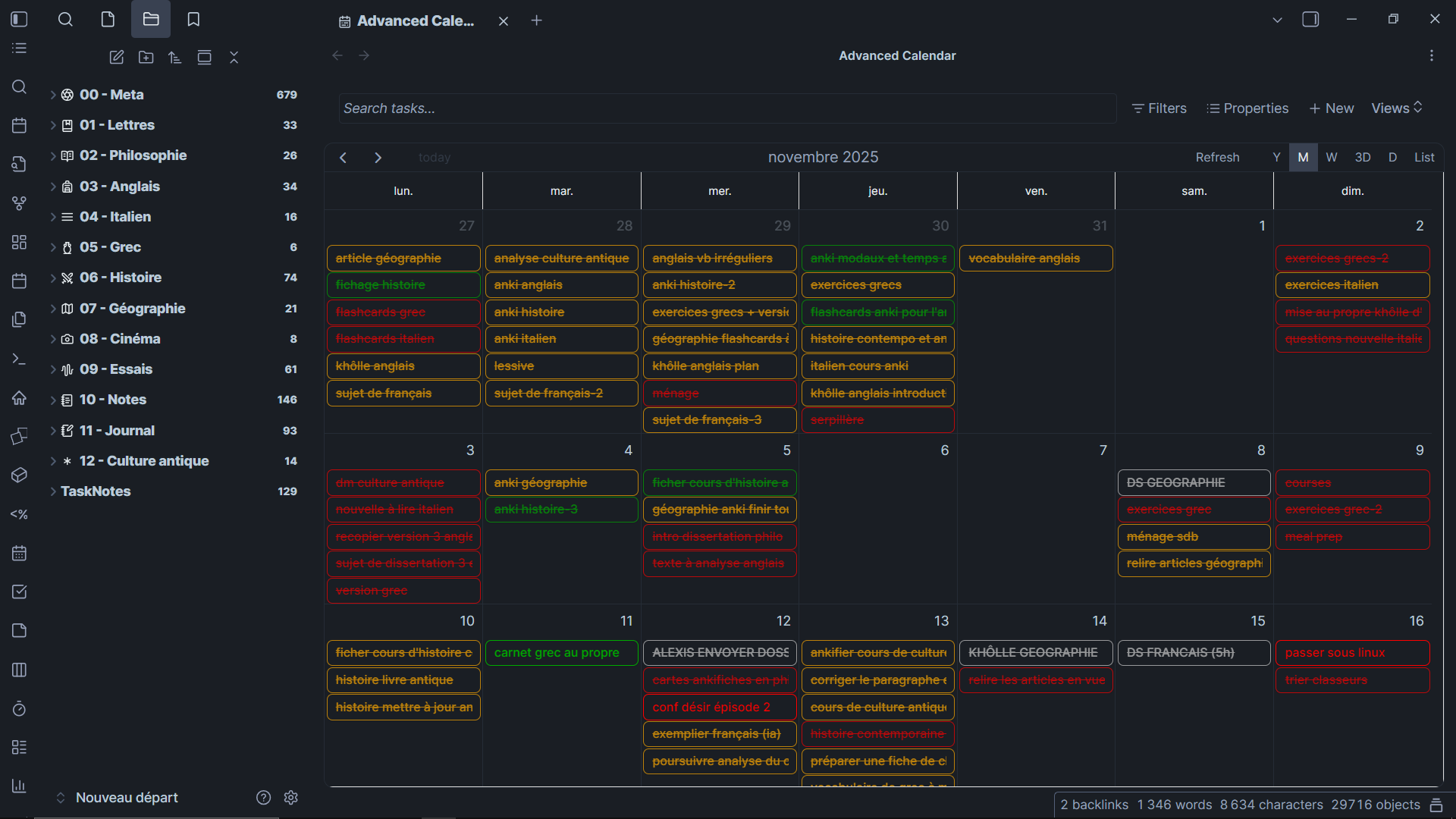1456x819 pixels.
Task: Switch to List view tab
Action: tap(1423, 158)
